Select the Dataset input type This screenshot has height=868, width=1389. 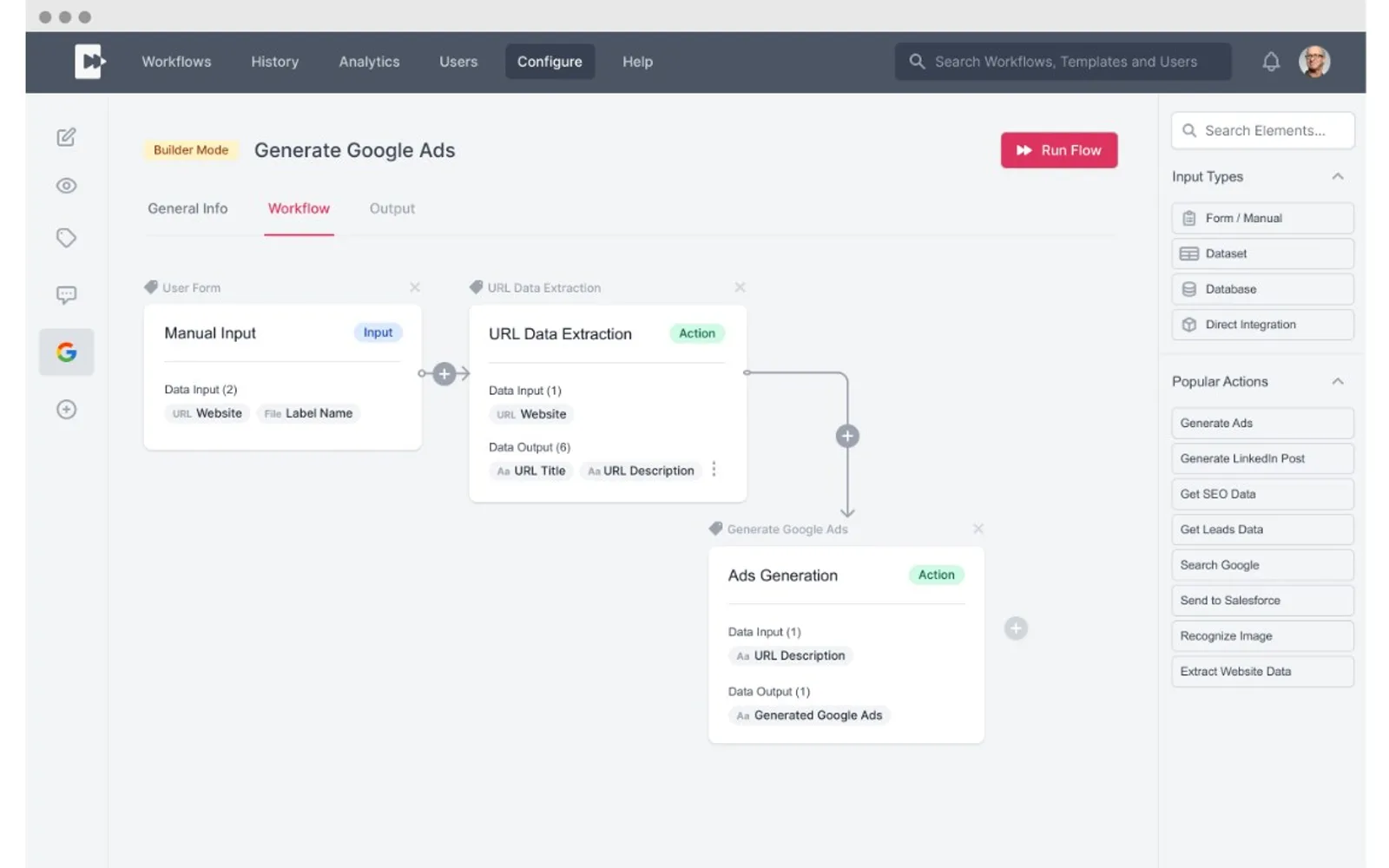click(x=1263, y=253)
